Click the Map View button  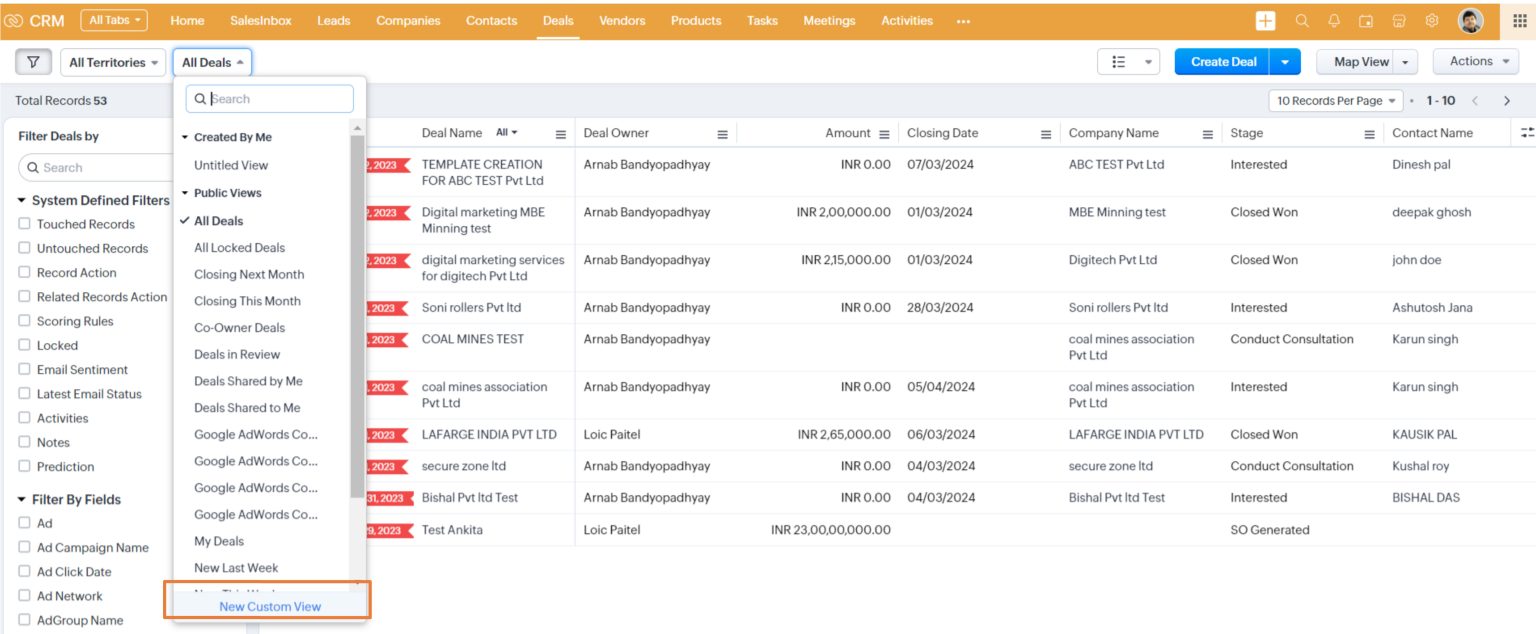click(x=1356, y=62)
